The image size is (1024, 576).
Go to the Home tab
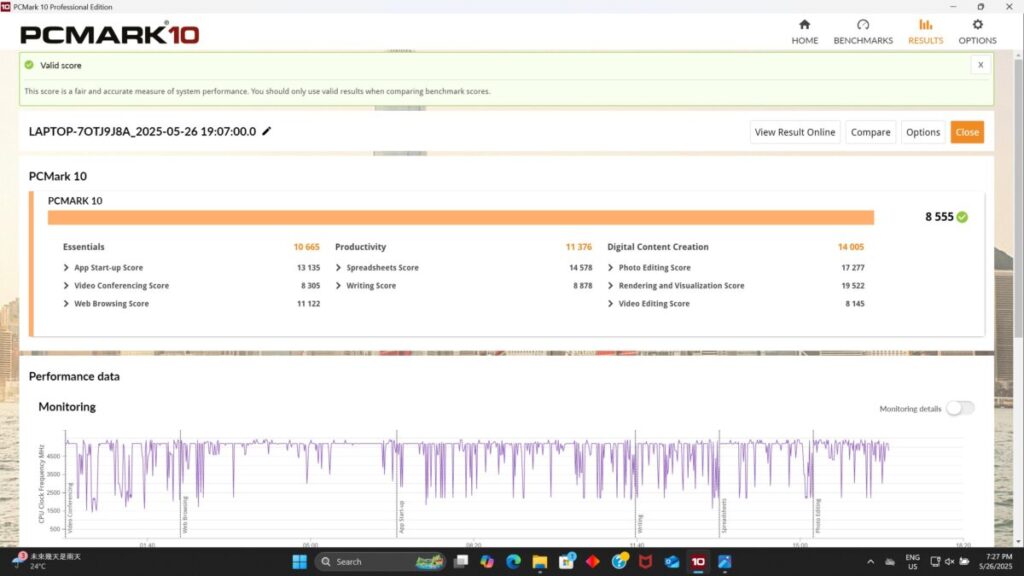tap(805, 31)
